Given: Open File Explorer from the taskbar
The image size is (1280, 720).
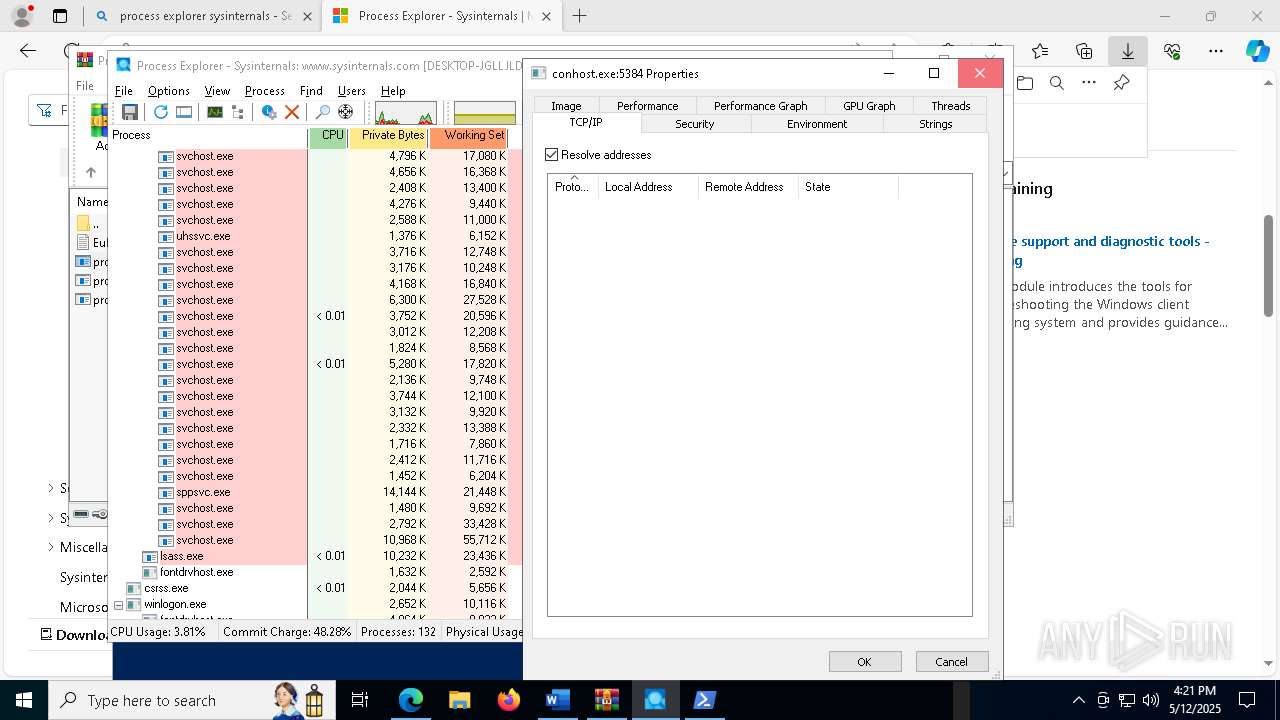Looking at the screenshot, I should pyautogui.click(x=460, y=700).
